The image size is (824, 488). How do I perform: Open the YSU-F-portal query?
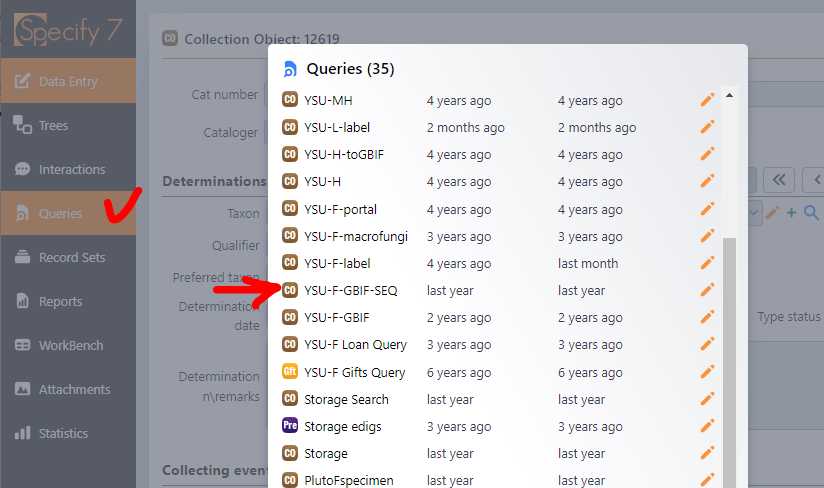coord(340,210)
